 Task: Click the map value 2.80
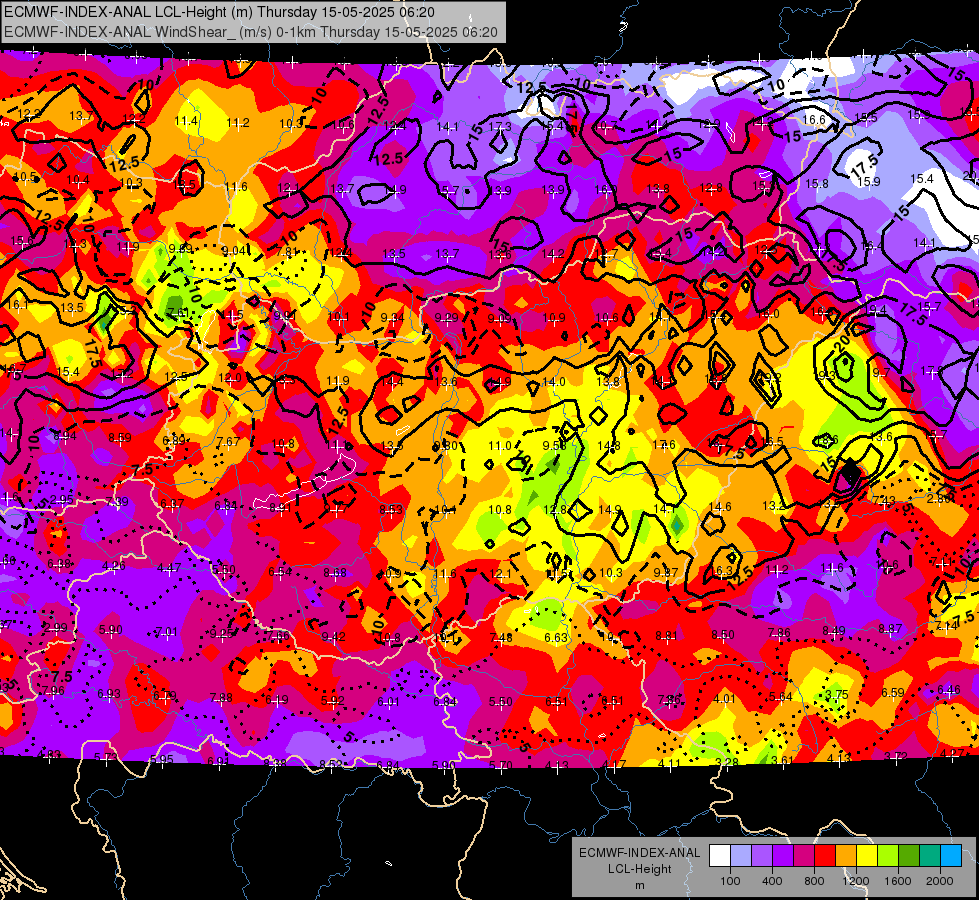(x=938, y=498)
